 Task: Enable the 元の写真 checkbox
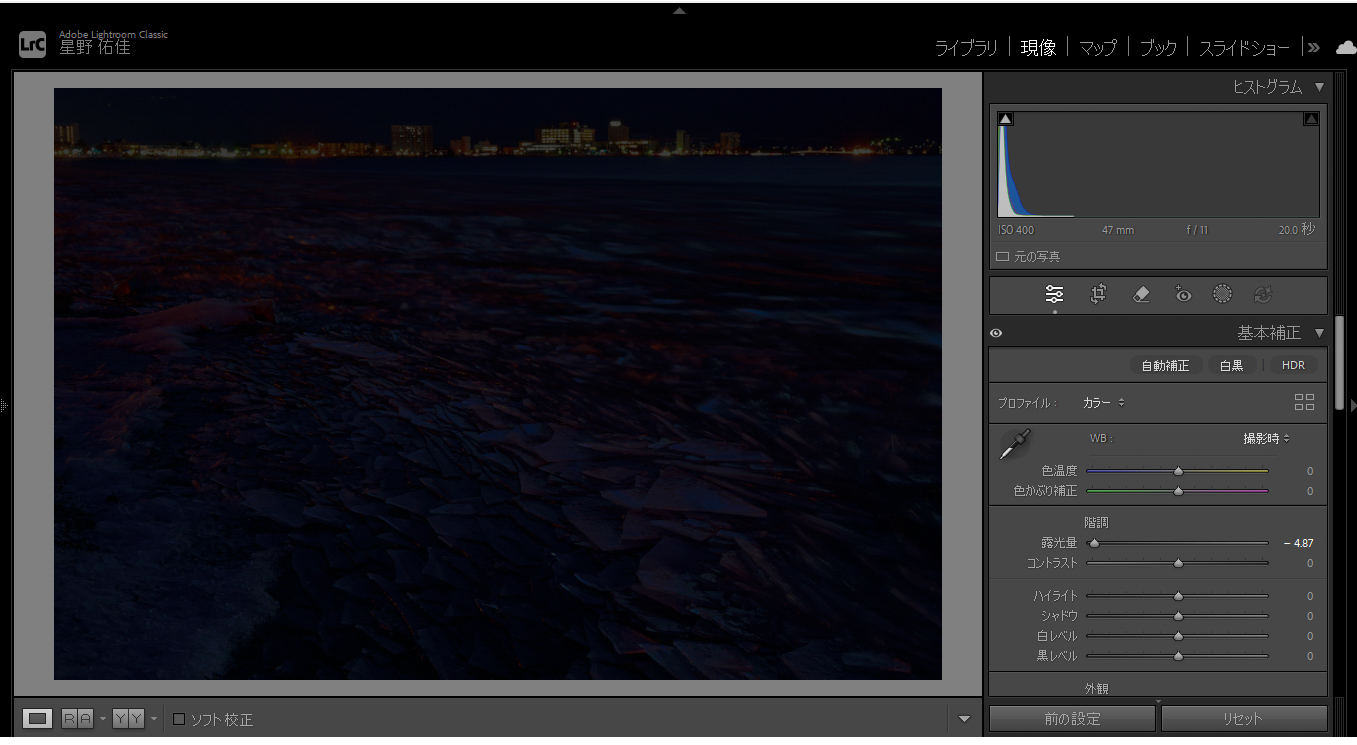(x=1003, y=257)
